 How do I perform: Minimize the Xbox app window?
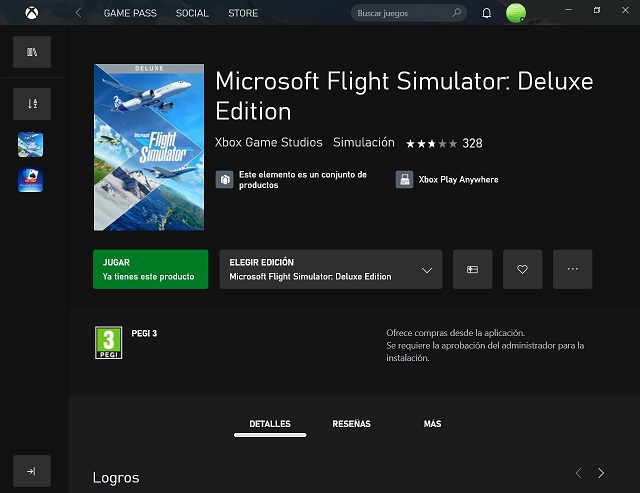coord(568,10)
